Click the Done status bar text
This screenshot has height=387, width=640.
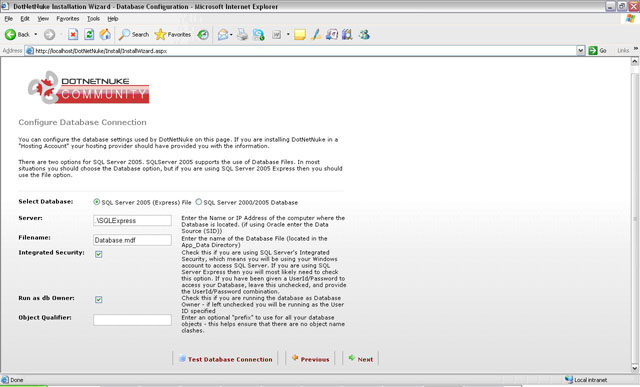click(16, 380)
